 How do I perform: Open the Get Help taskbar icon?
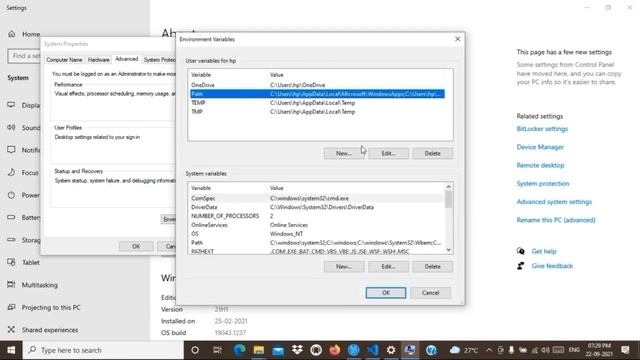coord(431,350)
